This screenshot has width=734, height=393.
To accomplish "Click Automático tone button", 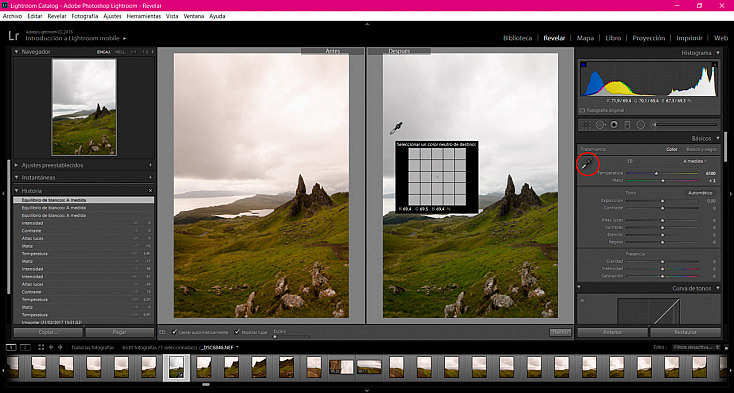I will click(x=700, y=193).
